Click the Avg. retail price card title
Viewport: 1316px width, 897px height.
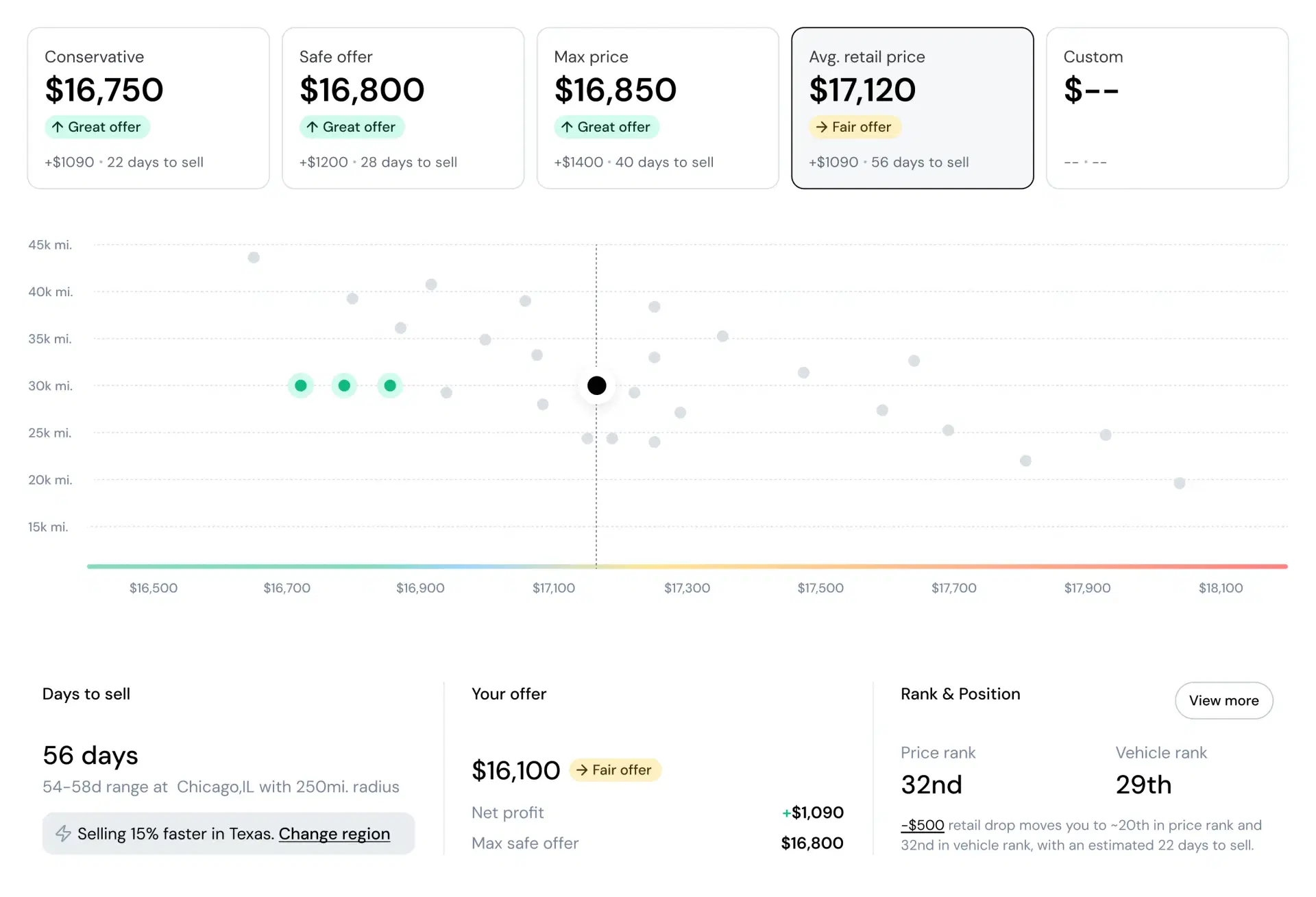pyautogui.click(x=867, y=57)
